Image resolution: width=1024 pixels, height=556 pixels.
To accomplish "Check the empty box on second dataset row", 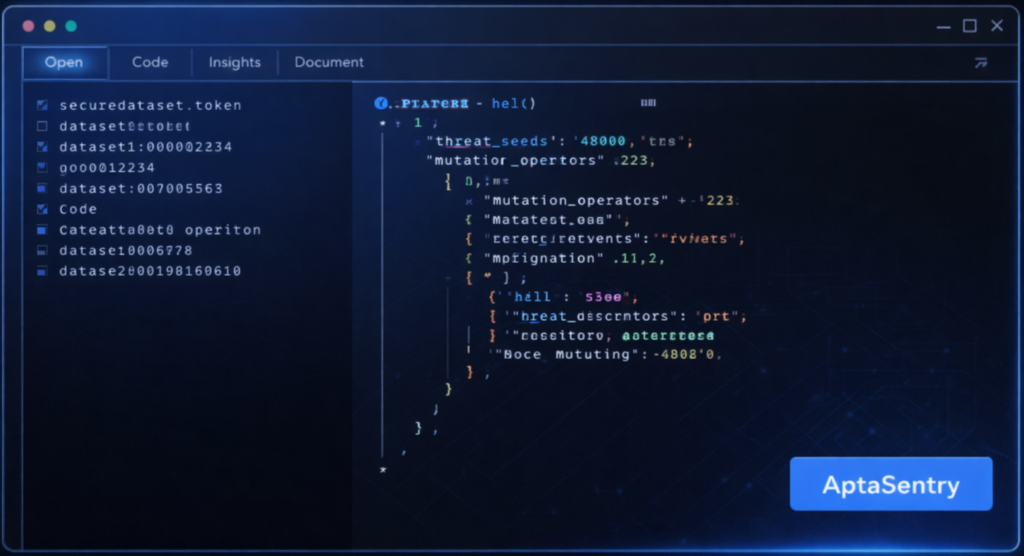I will (42, 126).
